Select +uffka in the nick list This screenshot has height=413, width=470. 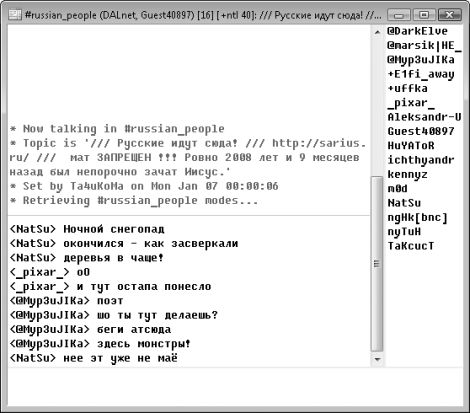tap(407, 89)
